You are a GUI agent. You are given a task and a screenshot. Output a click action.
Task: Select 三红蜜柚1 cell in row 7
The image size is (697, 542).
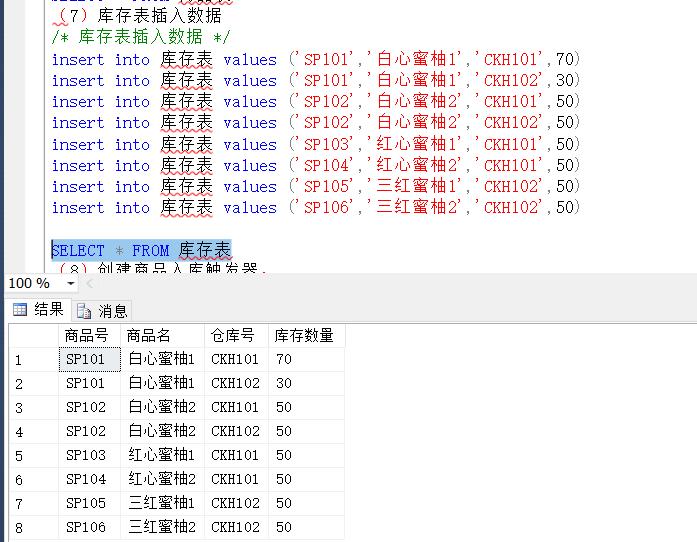[162, 503]
